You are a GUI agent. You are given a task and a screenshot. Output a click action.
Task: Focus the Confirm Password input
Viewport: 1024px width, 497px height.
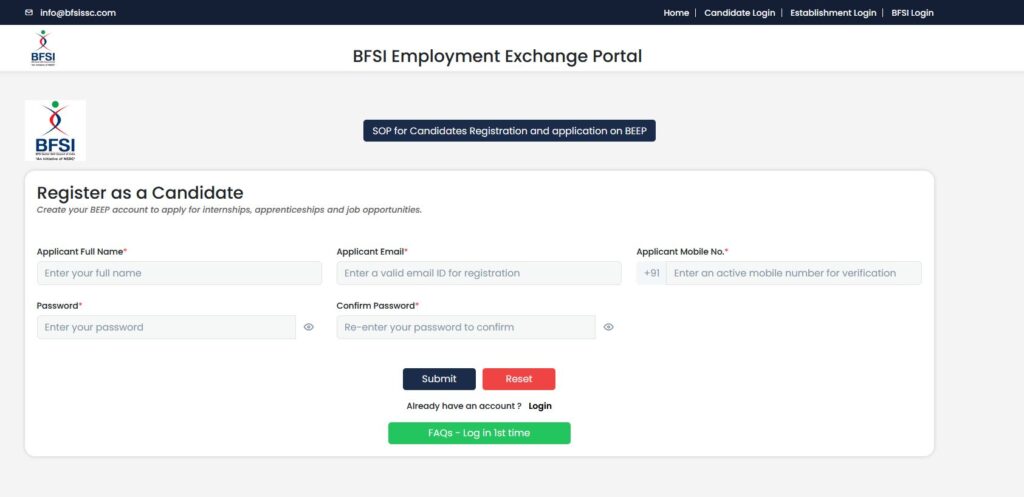click(x=465, y=327)
